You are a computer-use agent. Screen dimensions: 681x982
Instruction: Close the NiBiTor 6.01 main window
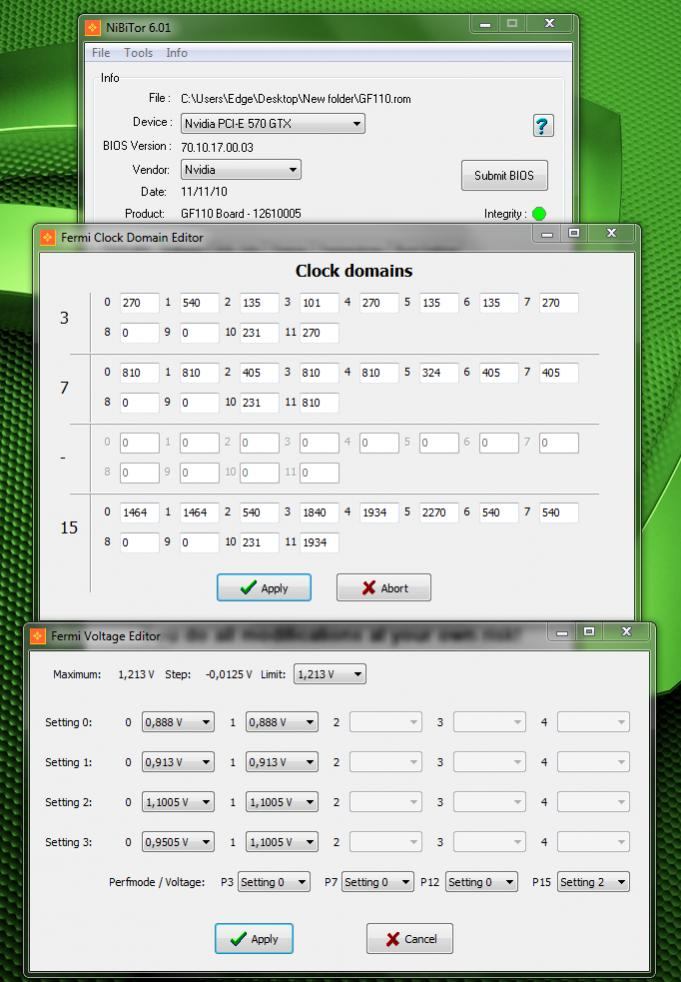(549, 24)
